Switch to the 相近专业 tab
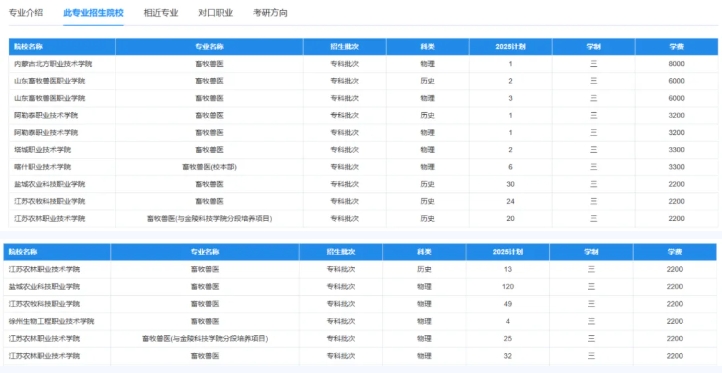The image size is (722, 373). (x=161, y=13)
